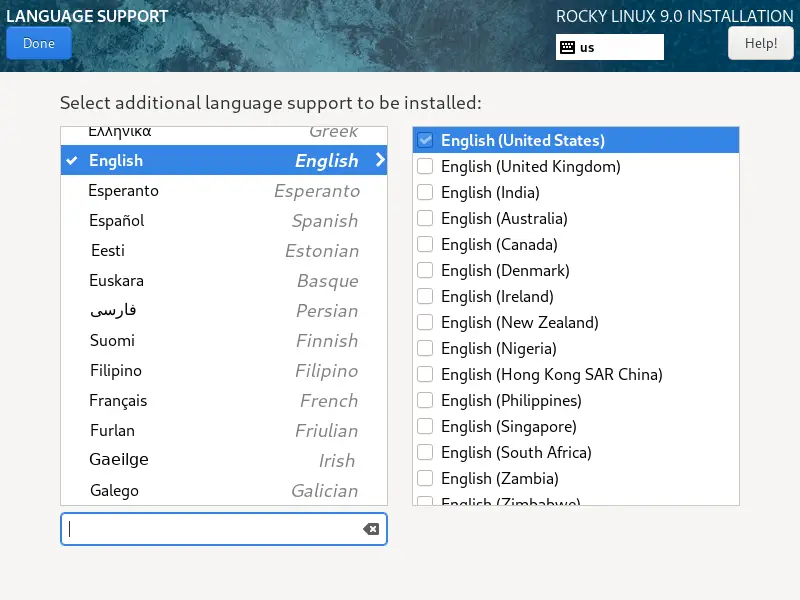Focus the language search input field
This screenshot has width=800, height=600.
point(223,529)
